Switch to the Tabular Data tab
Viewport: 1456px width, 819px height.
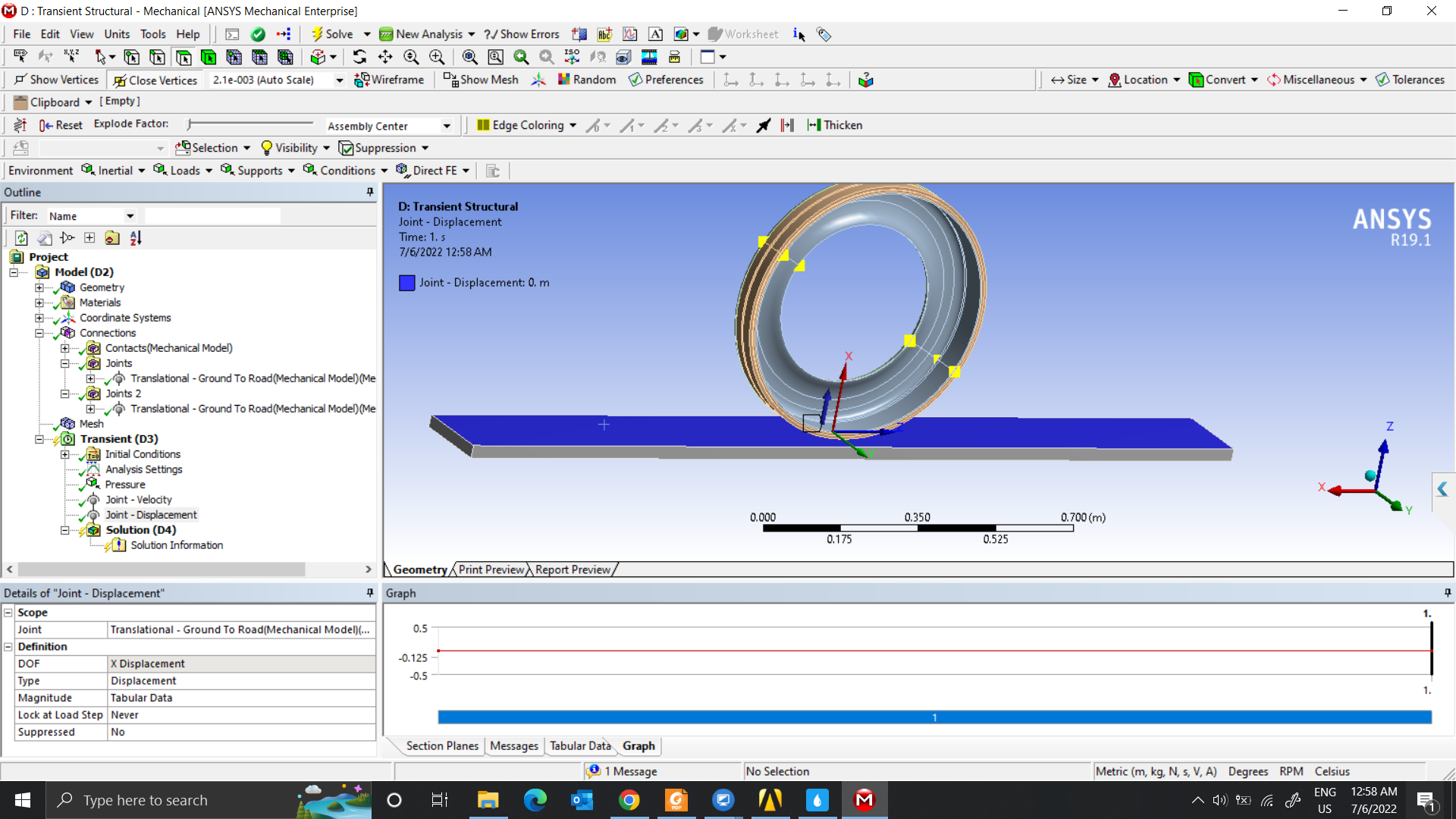click(579, 746)
